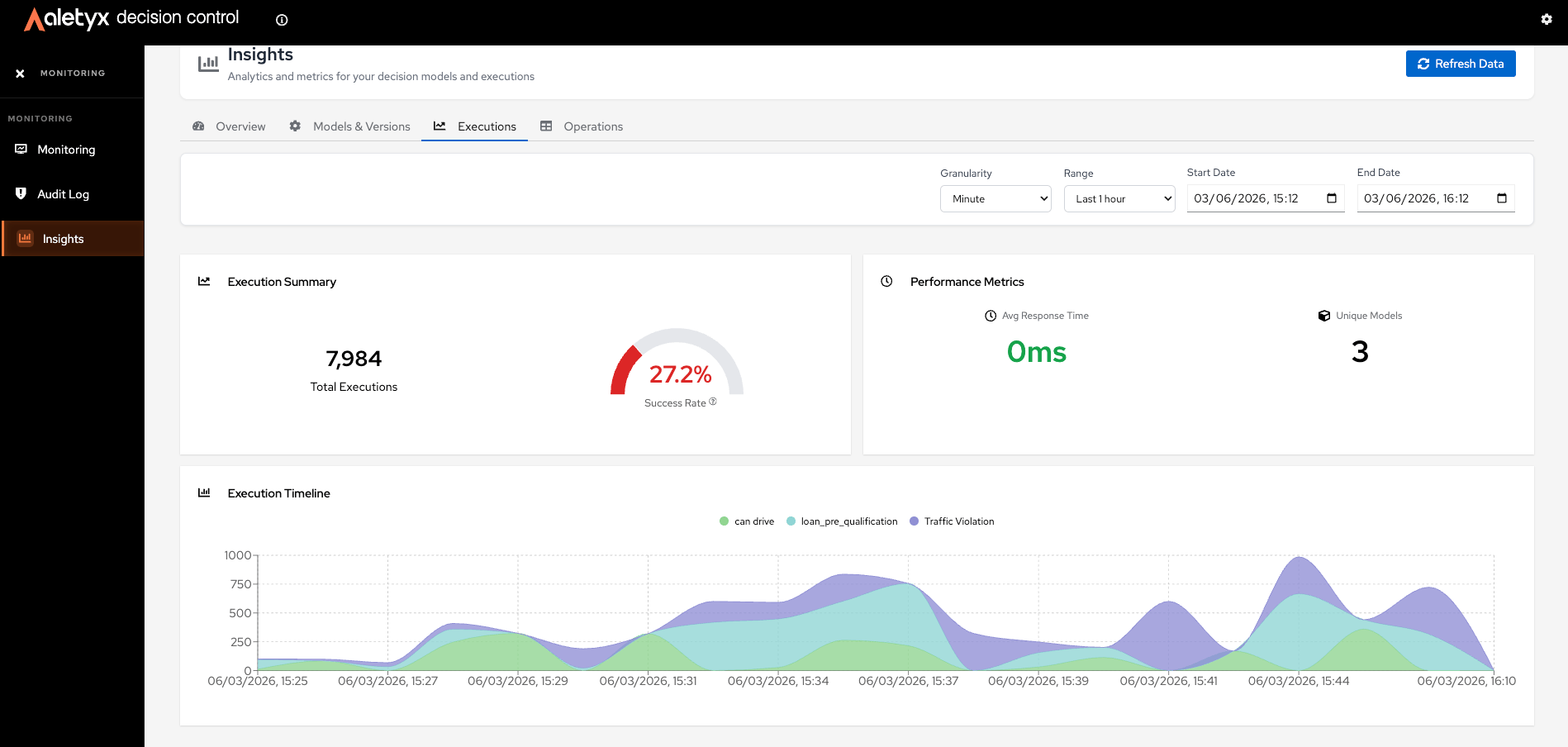Click the Audit Log shield icon

pyautogui.click(x=21, y=193)
